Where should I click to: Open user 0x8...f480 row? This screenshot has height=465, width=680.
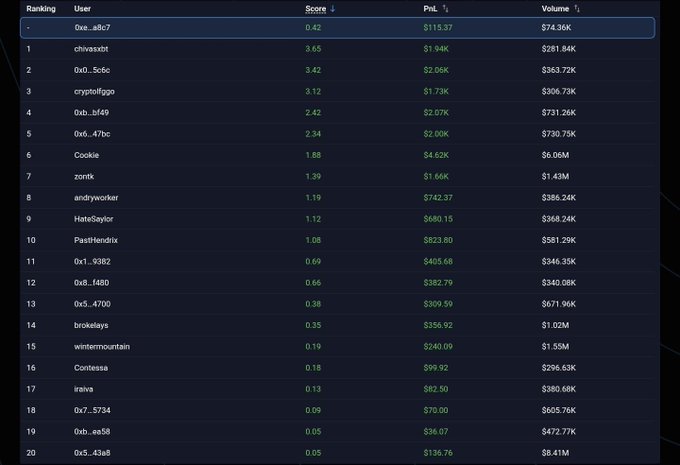point(337,283)
